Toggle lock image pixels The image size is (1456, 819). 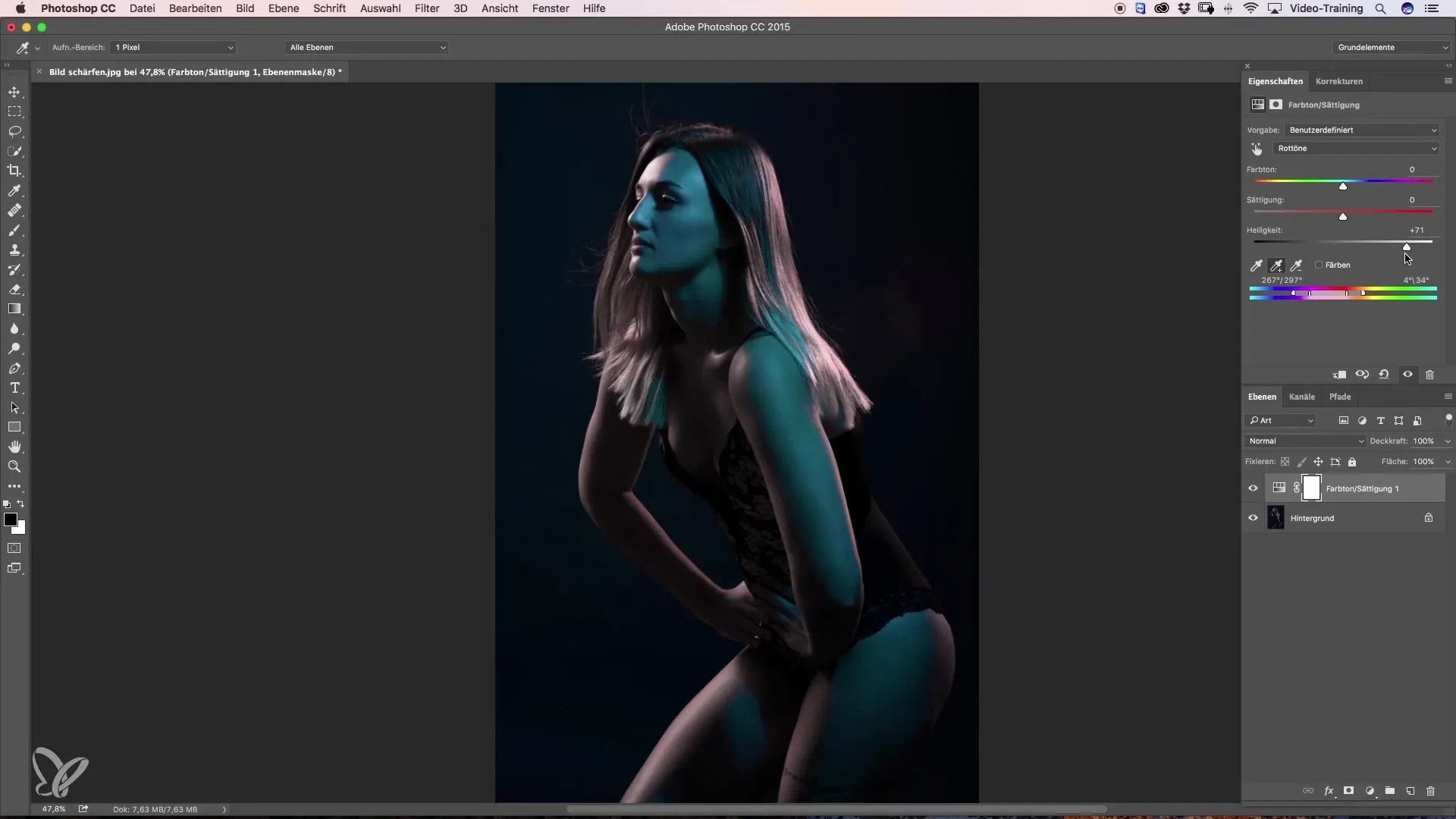(1301, 462)
